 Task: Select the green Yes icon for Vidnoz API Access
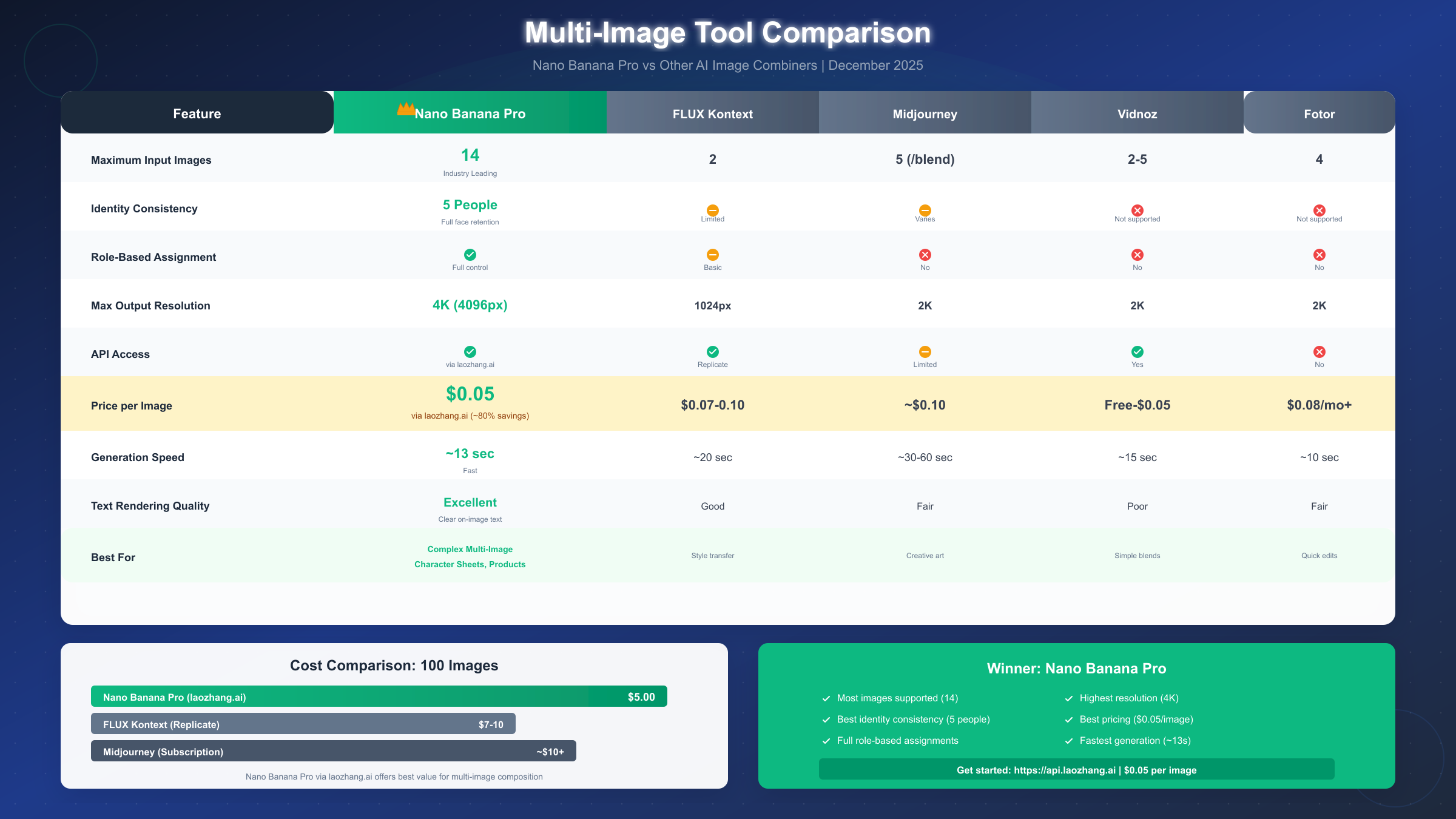click(x=1137, y=352)
